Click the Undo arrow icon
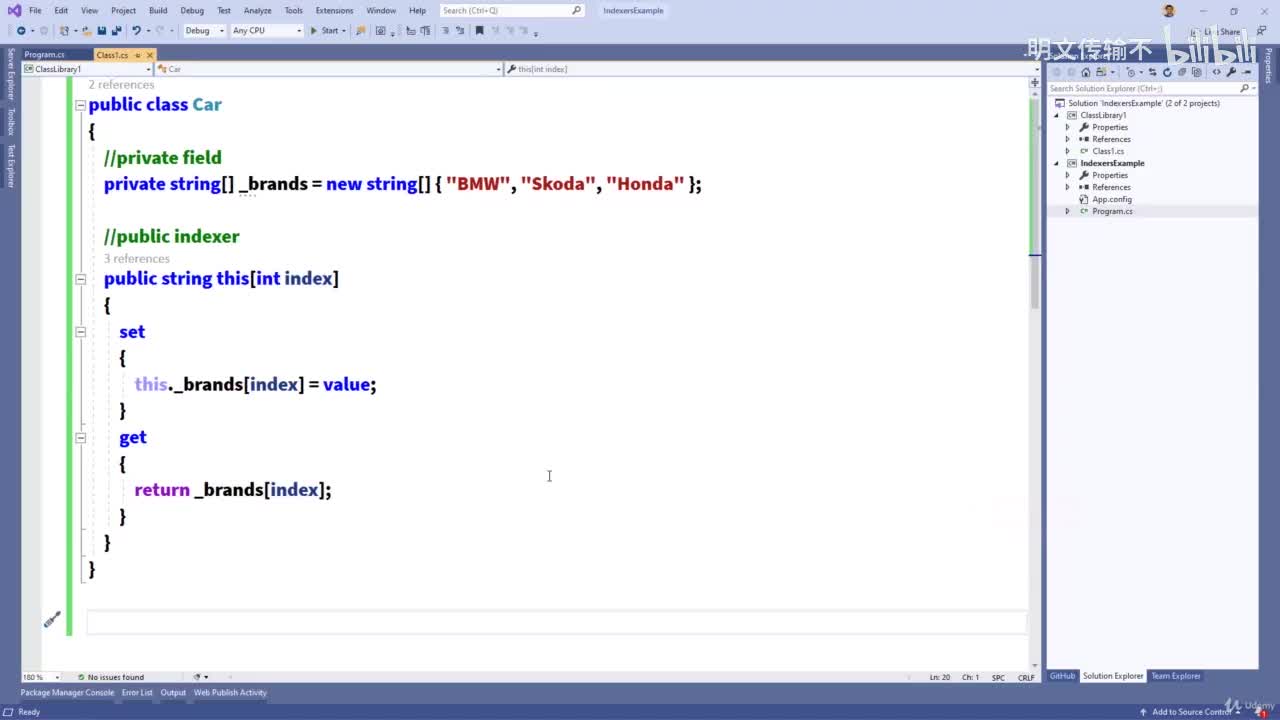The height and width of the screenshot is (720, 1280). (x=136, y=31)
